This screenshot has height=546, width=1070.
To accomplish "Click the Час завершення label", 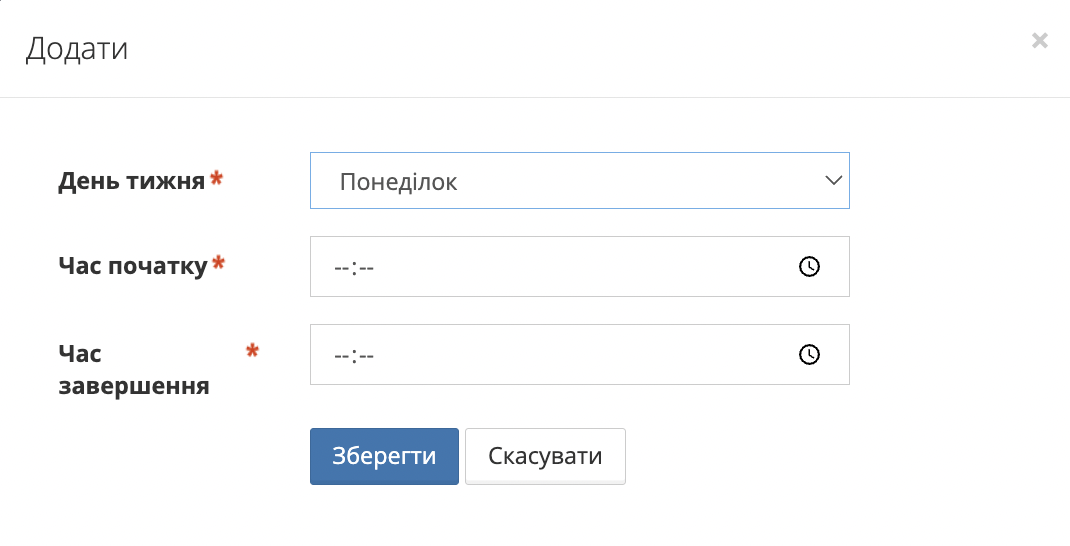I will click(x=133, y=370).
